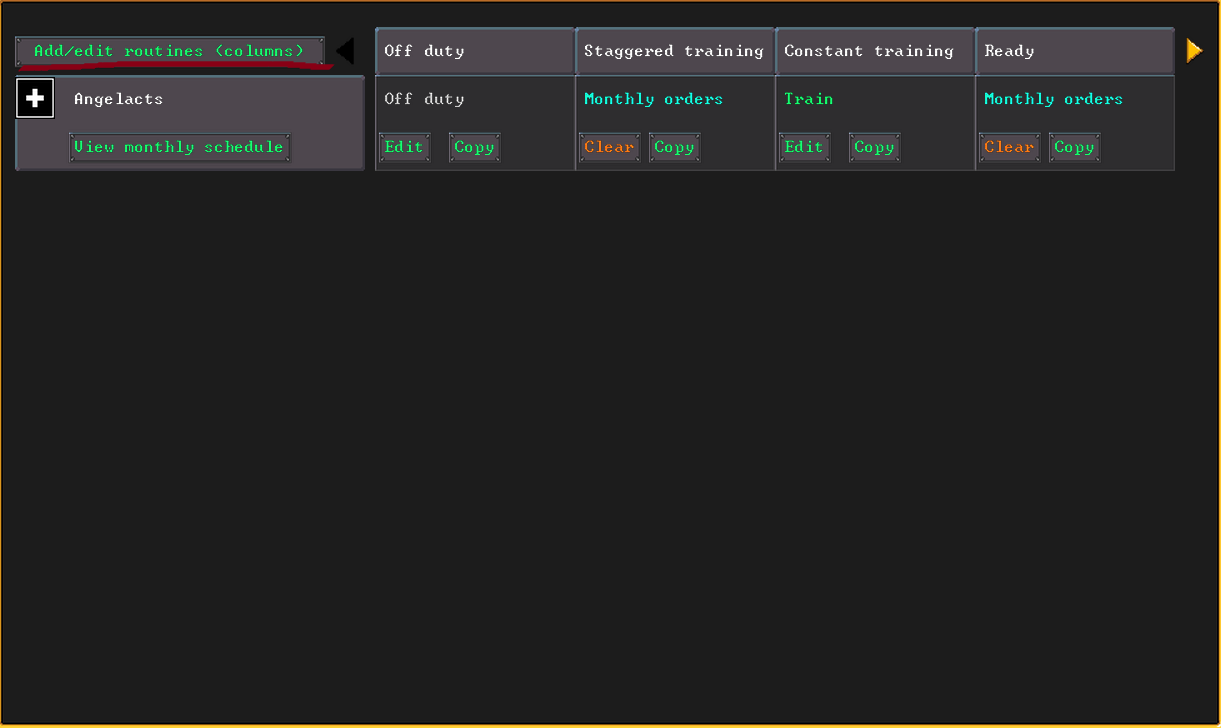Select the Constant training column header

click(x=875, y=51)
